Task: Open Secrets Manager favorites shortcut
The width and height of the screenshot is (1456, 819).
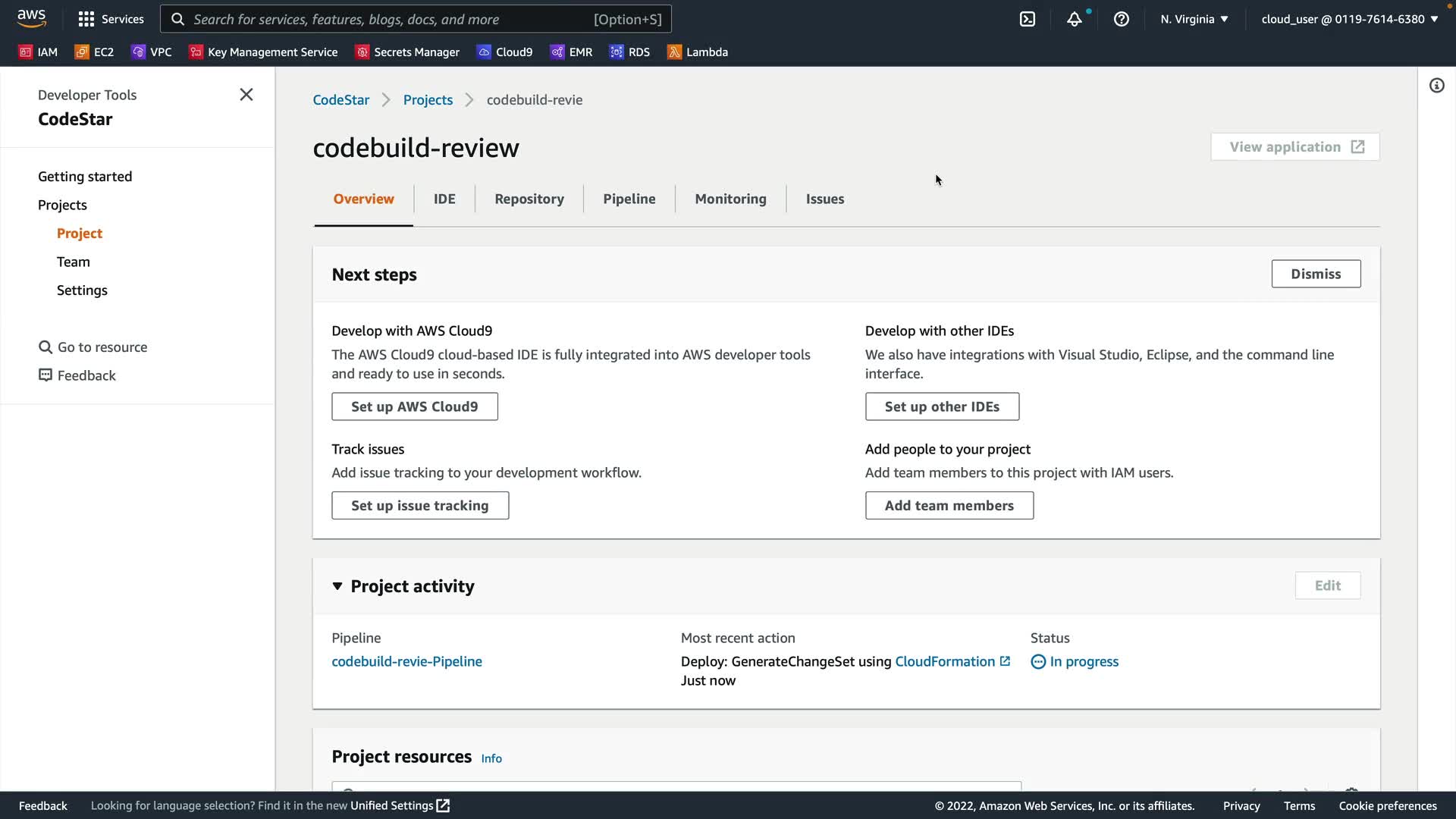Action: pos(408,52)
